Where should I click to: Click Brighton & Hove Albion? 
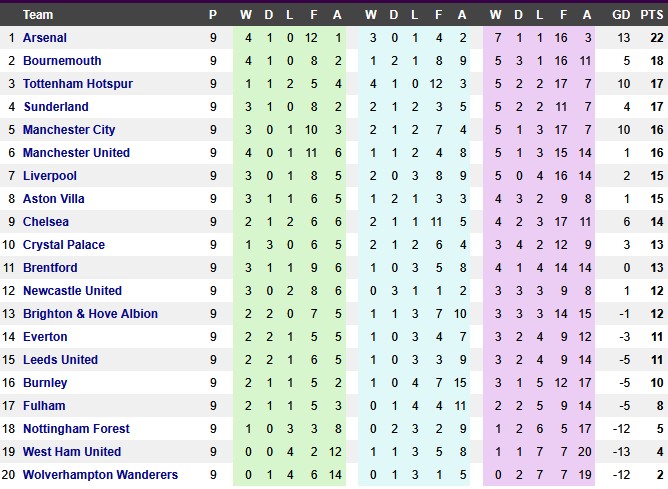90,314
